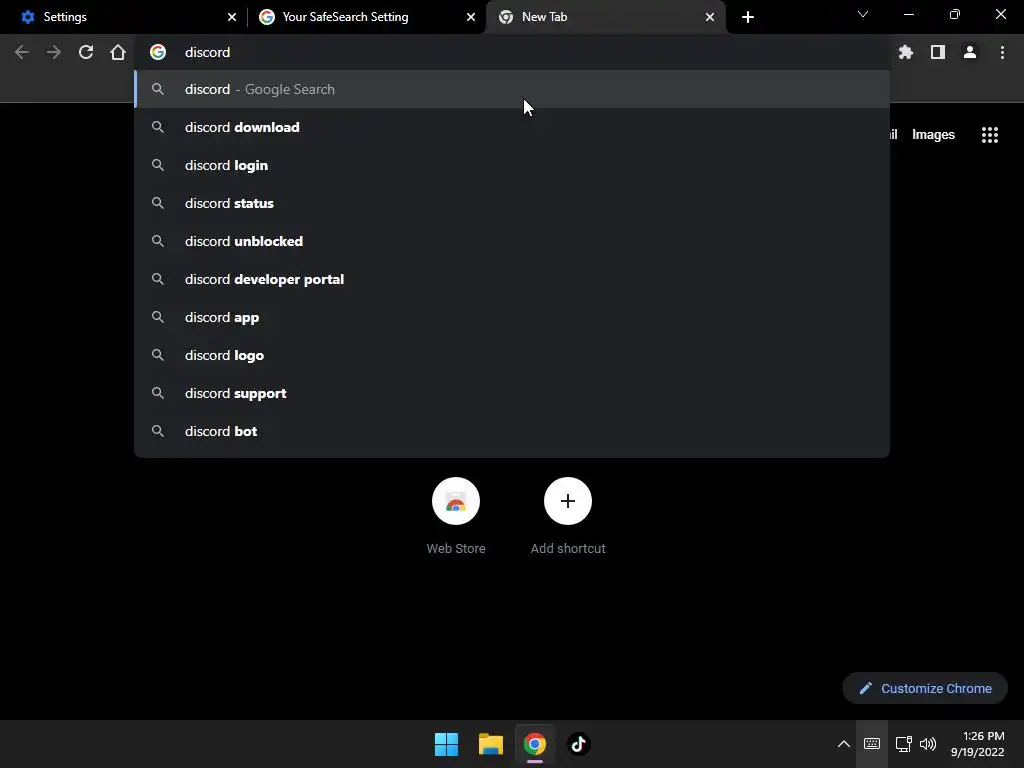Viewport: 1024px width, 768px height.
Task: Pick the discord unblocked suggestion
Action: 512,241
